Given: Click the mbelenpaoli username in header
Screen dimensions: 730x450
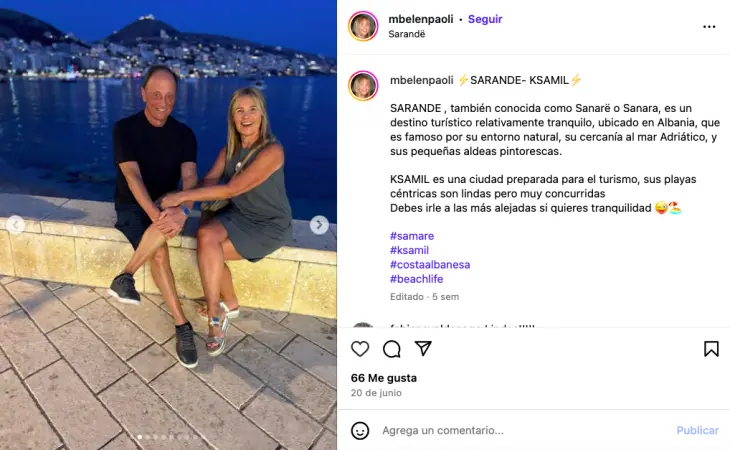Looking at the screenshot, I should pos(421,19).
